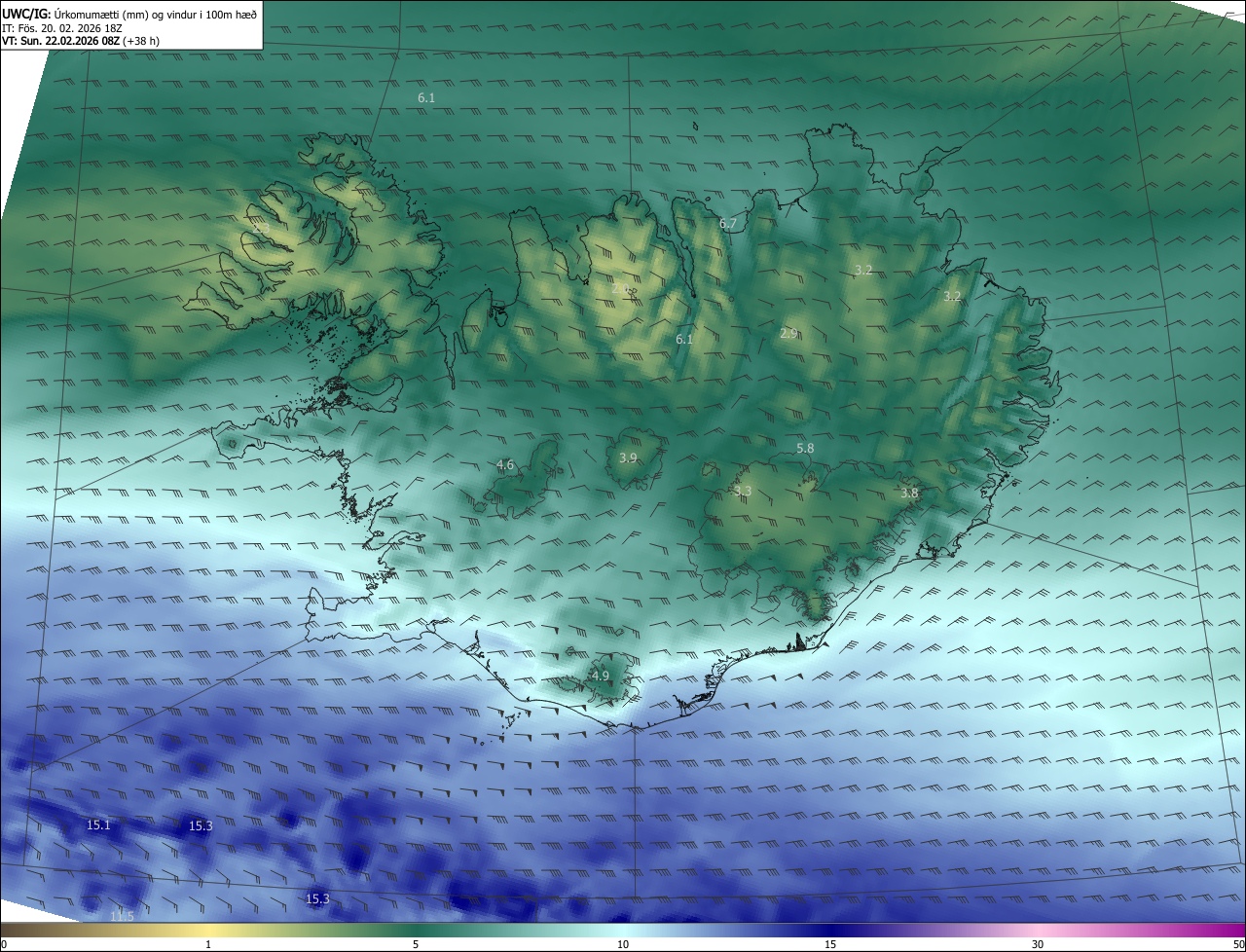The image size is (1246, 952).
Task: Click the 4.6 value label on the map
Action: [x=505, y=465]
